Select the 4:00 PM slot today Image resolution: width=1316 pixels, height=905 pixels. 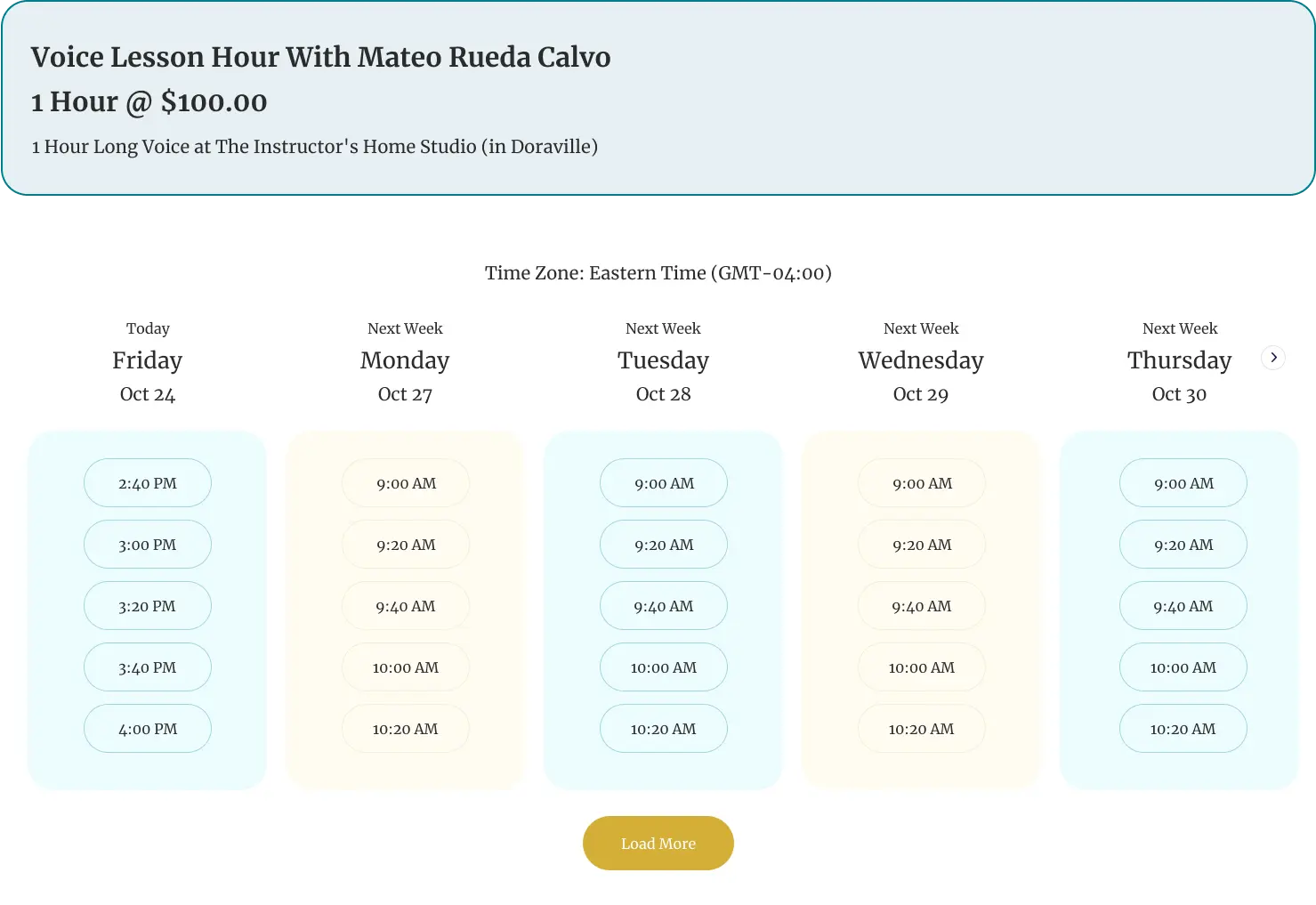tap(148, 729)
